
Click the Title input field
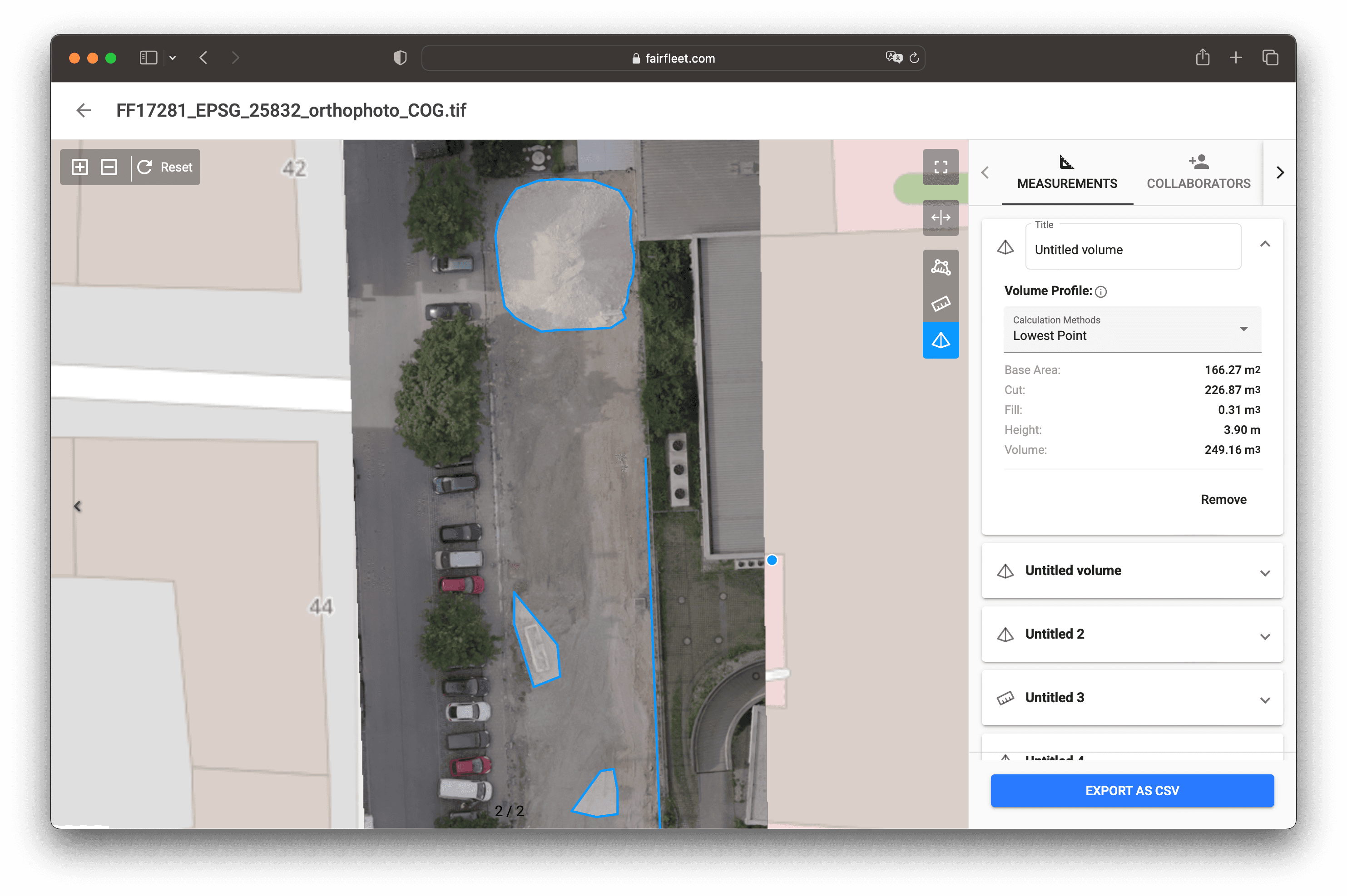pos(1132,250)
